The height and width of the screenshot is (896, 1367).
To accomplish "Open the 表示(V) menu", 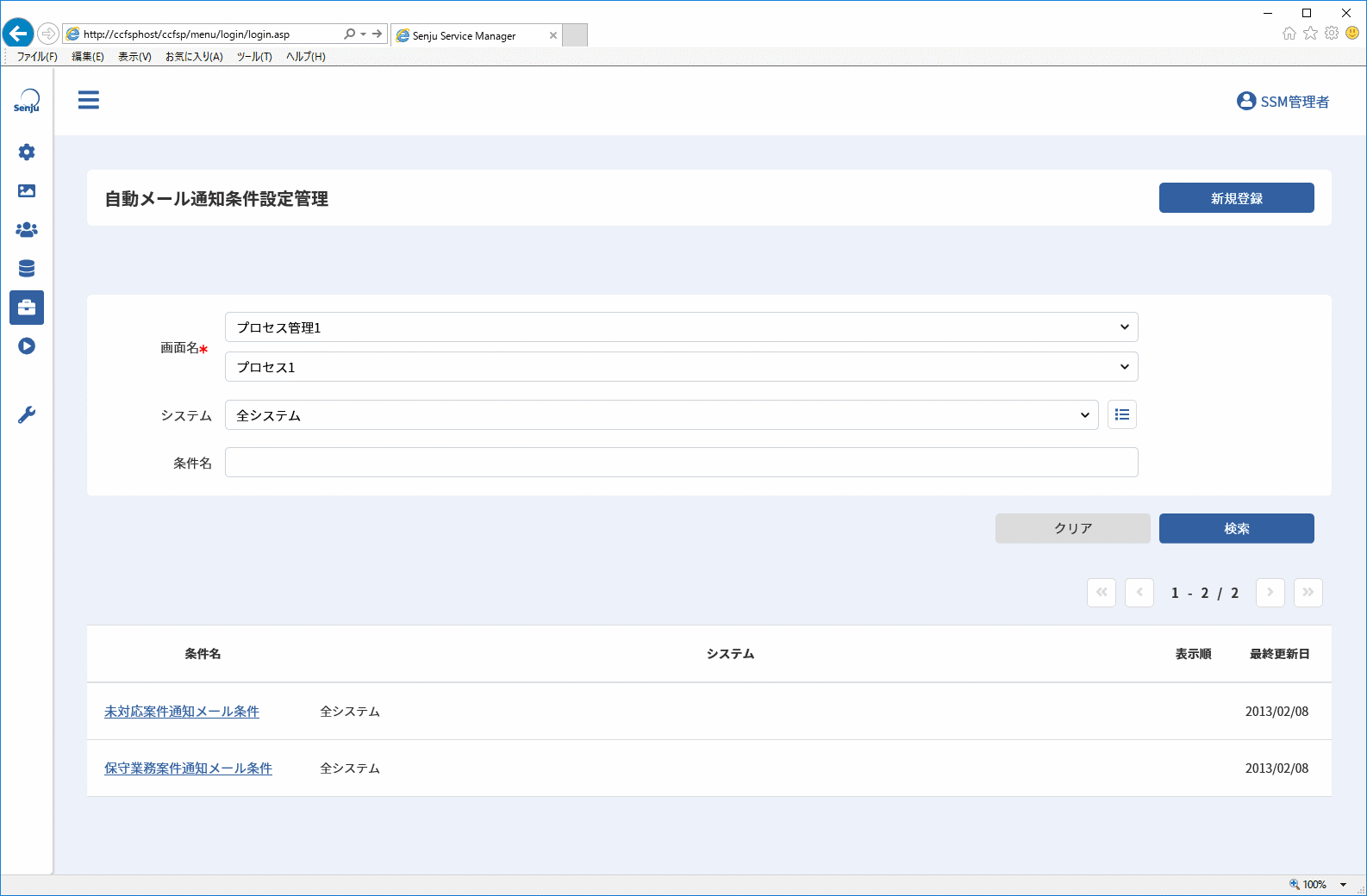I will point(134,57).
